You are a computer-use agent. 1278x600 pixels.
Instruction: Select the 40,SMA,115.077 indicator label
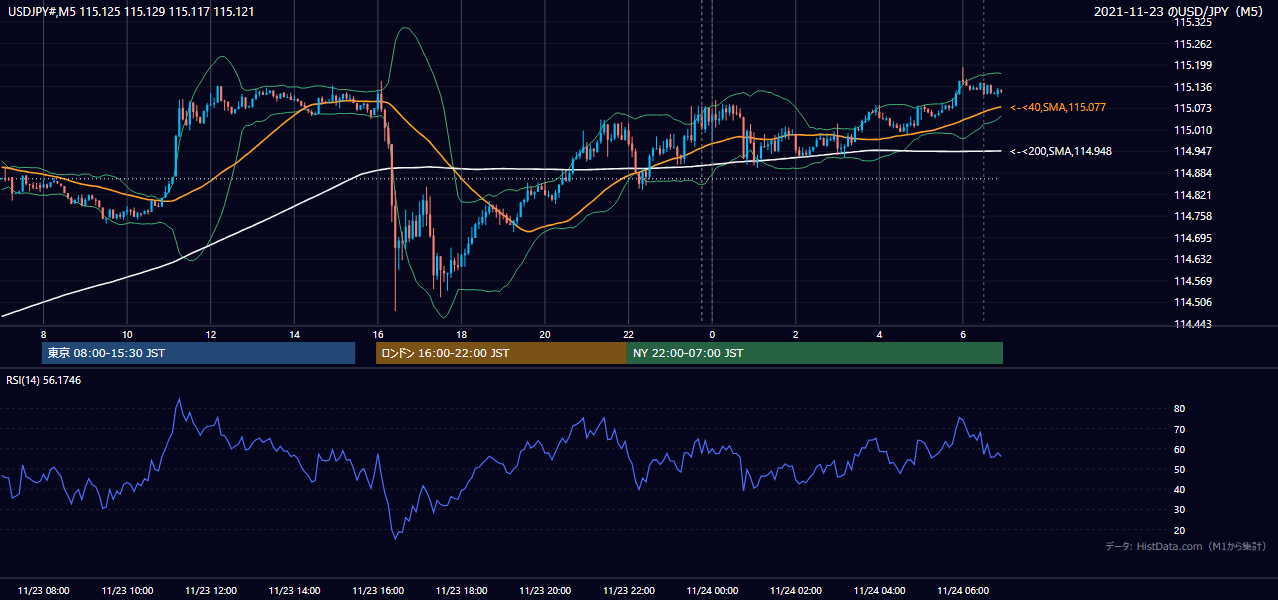pyautogui.click(x=1058, y=107)
